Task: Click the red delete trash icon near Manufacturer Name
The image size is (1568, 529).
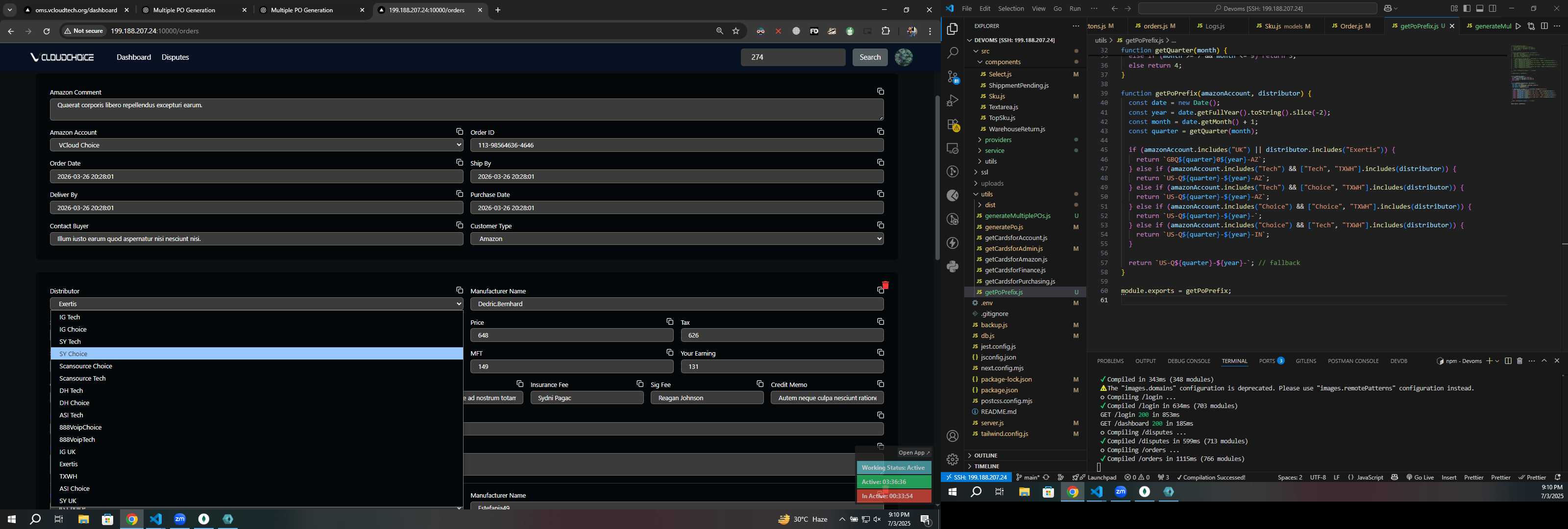Action: [x=885, y=285]
